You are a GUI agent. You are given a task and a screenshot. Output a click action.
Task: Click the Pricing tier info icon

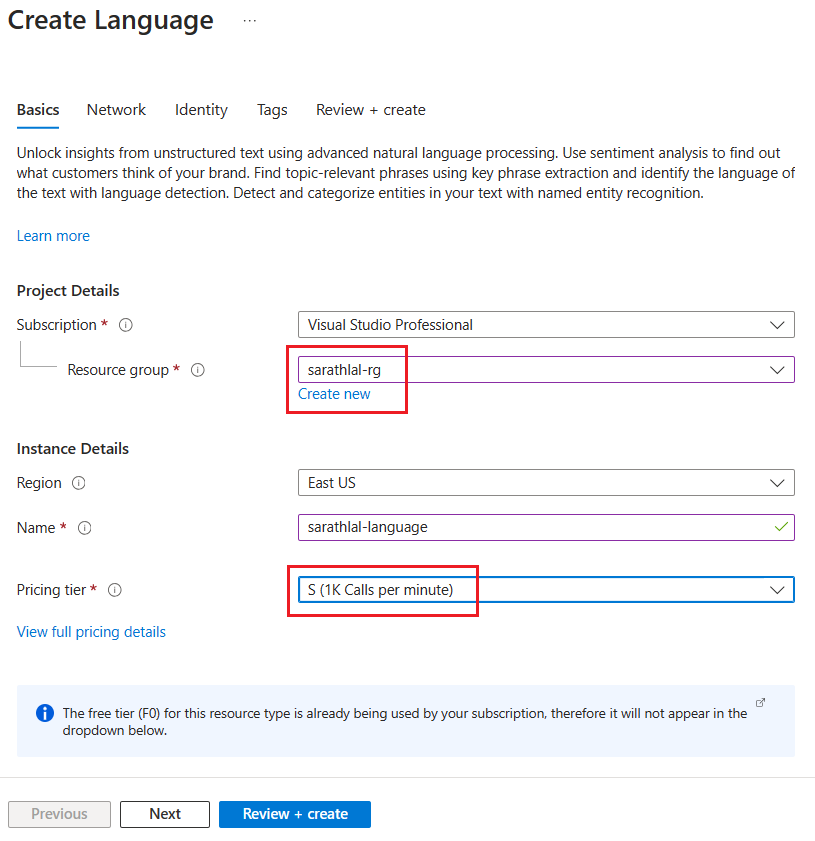coord(114,590)
